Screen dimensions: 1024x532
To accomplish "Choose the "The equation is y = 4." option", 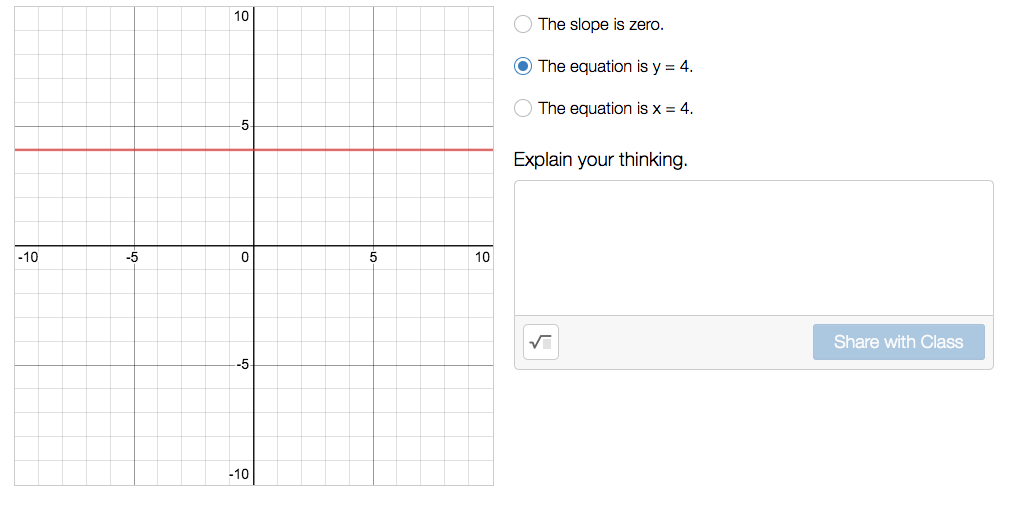I will tap(522, 67).
